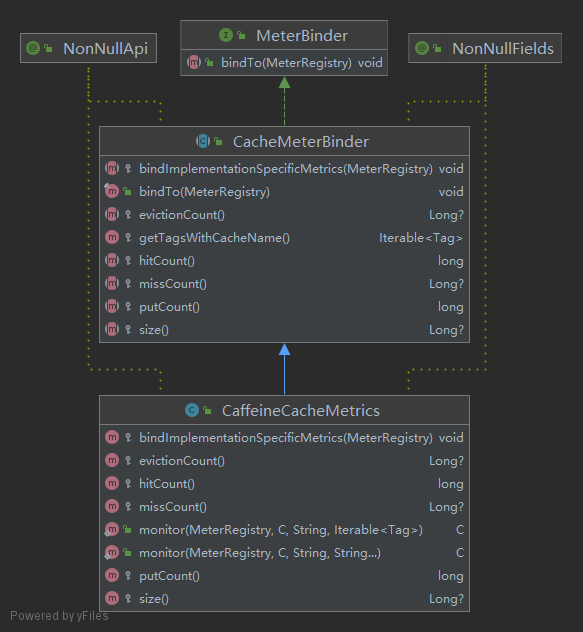Select putCount() in CaffeineCacheMetrics
This screenshot has width=583, height=632.
pyautogui.click(x=284, y=575)
